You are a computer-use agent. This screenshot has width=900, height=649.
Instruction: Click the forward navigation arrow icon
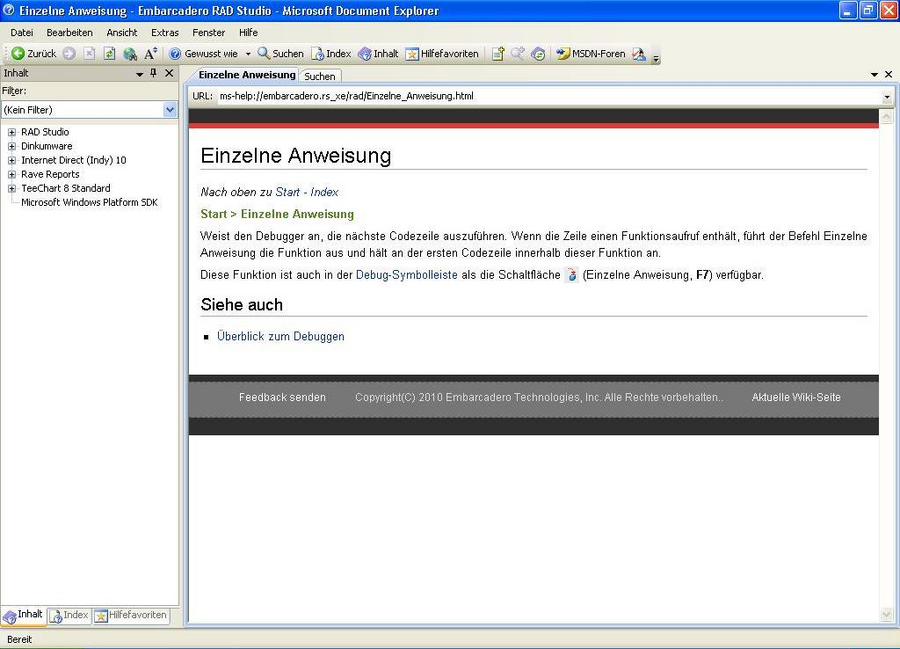coord(69,53)
